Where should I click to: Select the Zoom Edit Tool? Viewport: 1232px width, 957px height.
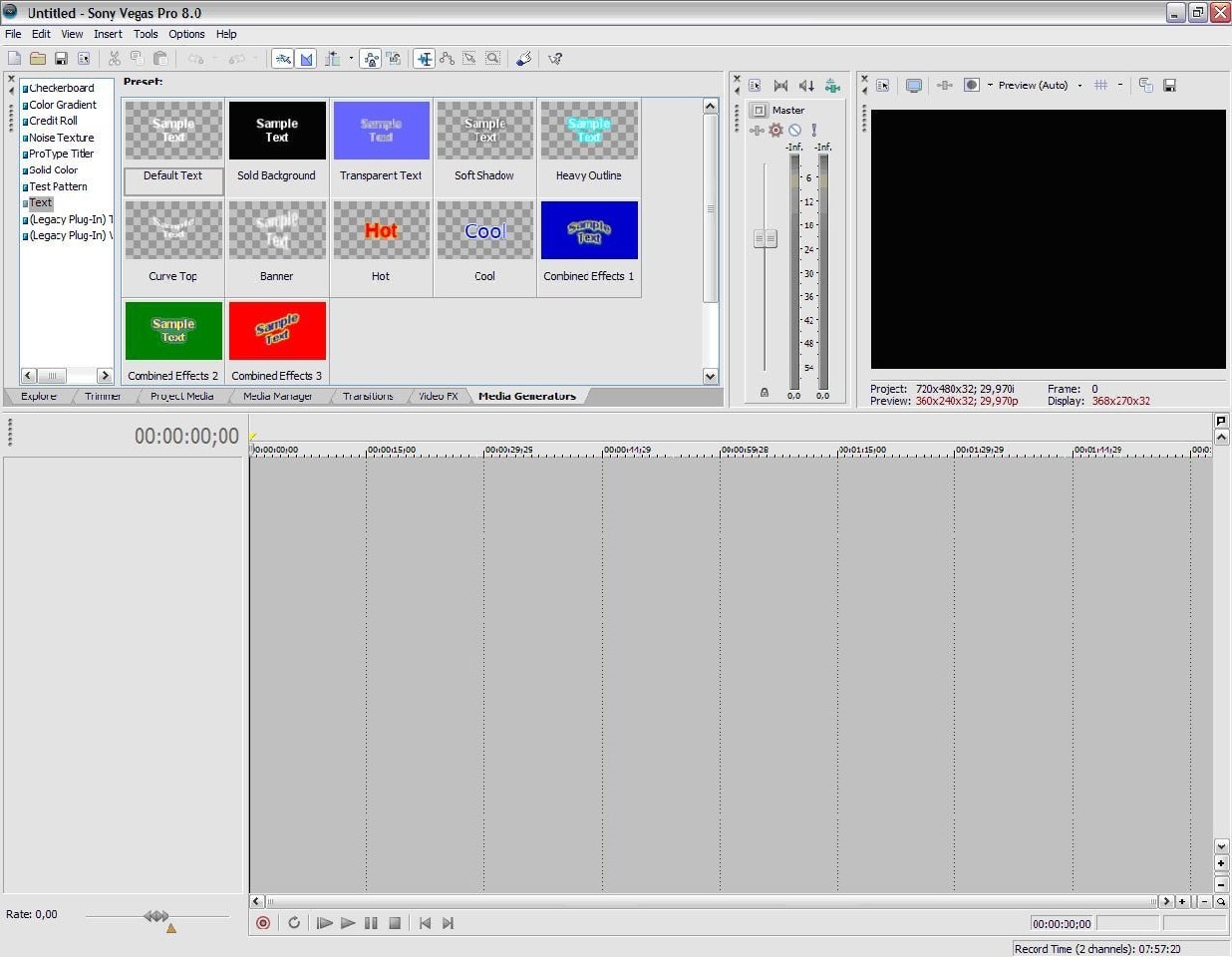coord(492,59)
